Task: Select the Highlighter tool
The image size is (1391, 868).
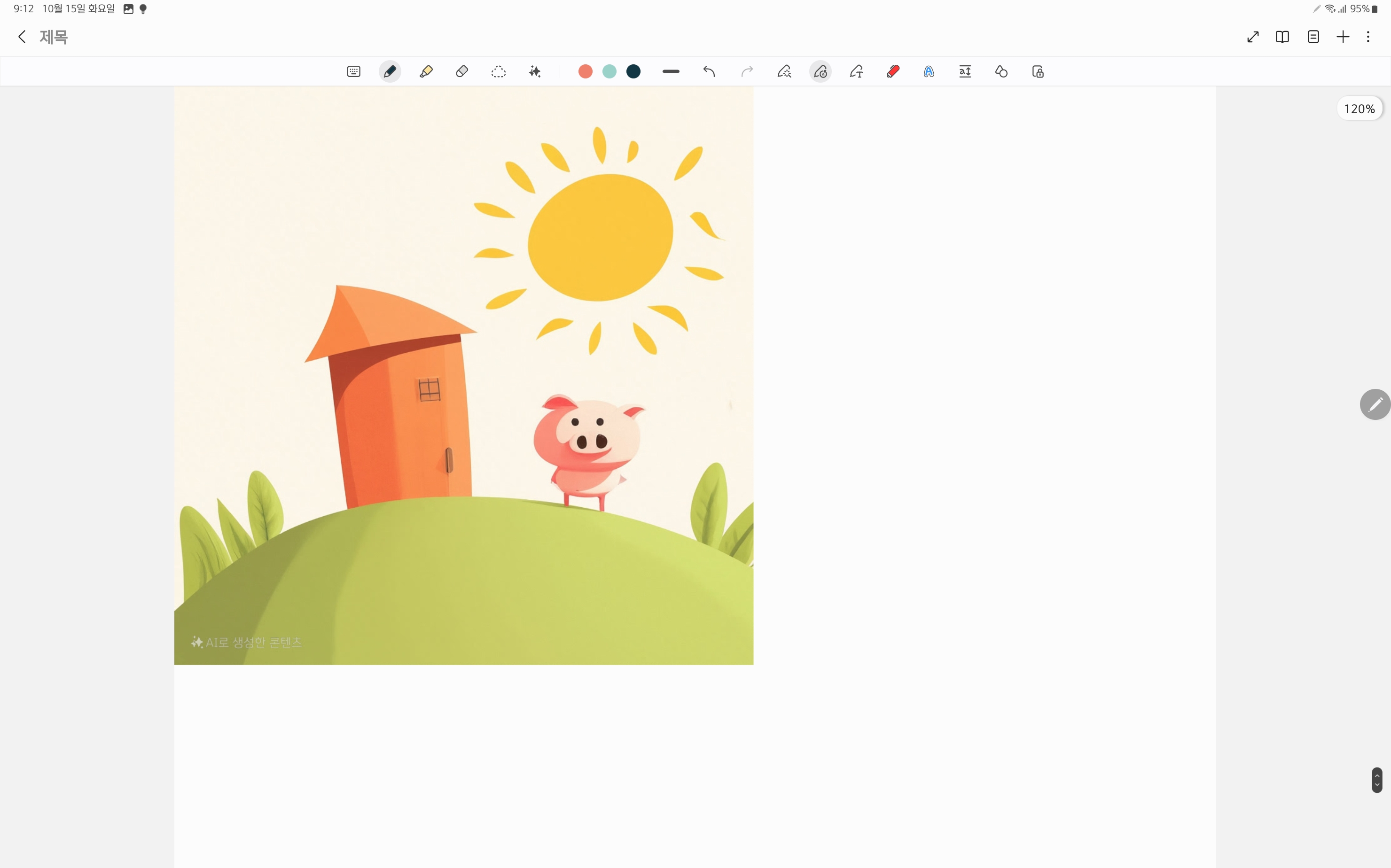Action: (x=426, y=72)
